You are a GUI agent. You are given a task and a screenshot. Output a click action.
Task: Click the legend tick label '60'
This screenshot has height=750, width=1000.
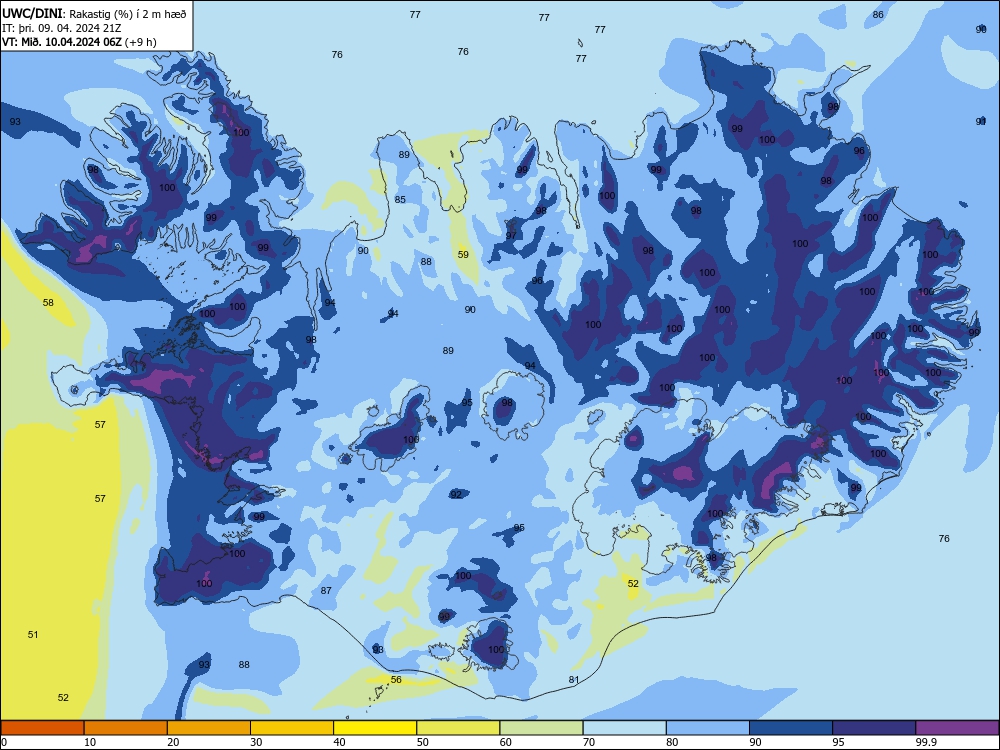pyautogui.click(x=506, y=742)
